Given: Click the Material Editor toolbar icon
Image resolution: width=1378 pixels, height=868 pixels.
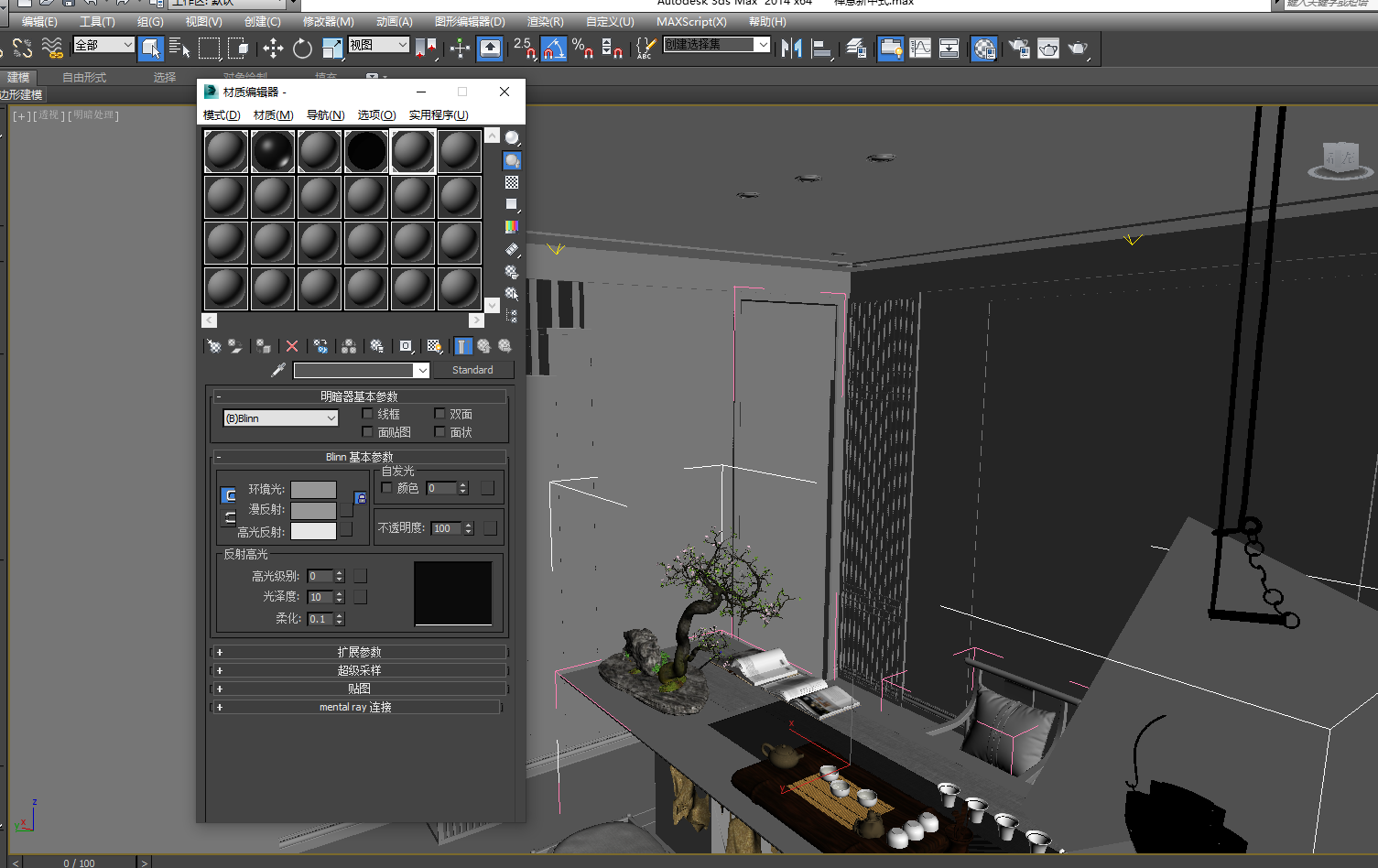Looking at the screenshot, I should click(984, 49).
